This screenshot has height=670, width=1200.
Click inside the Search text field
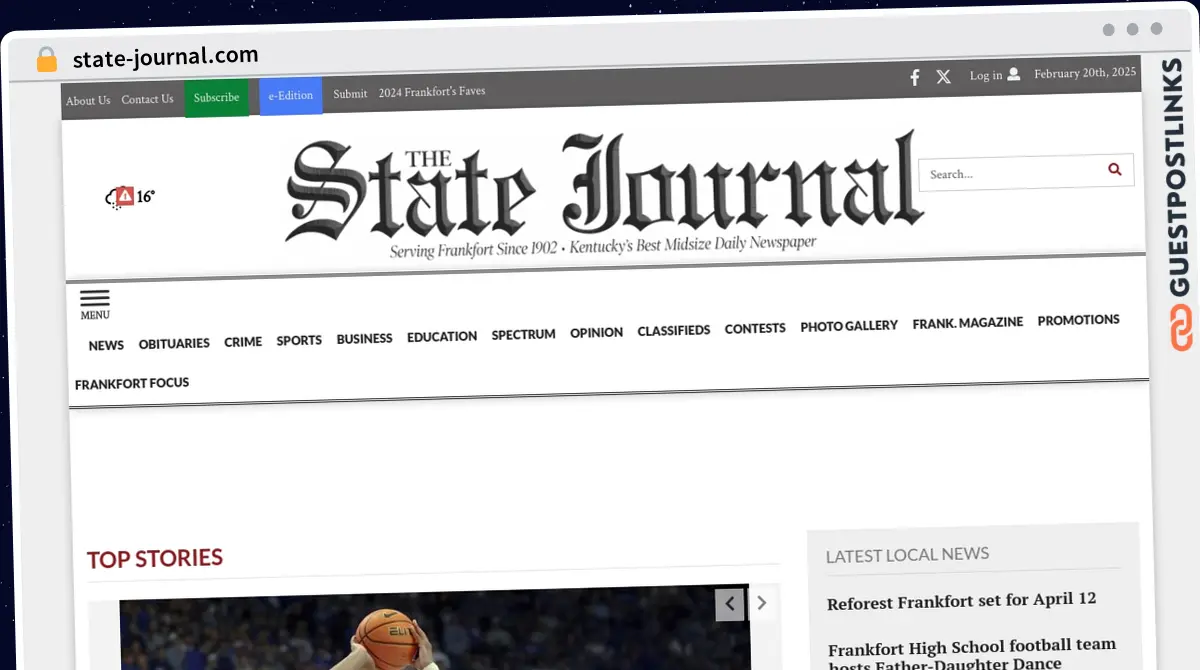pos(1010,173)
